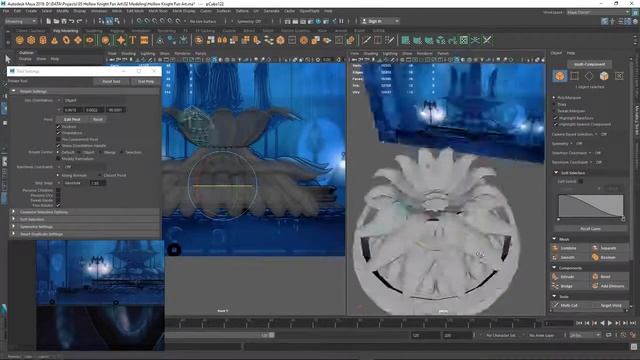Collapse Components section in Modeling Toolkit
Image resolution: width=640 pixels, height=360 pixels.
[554, 268]
